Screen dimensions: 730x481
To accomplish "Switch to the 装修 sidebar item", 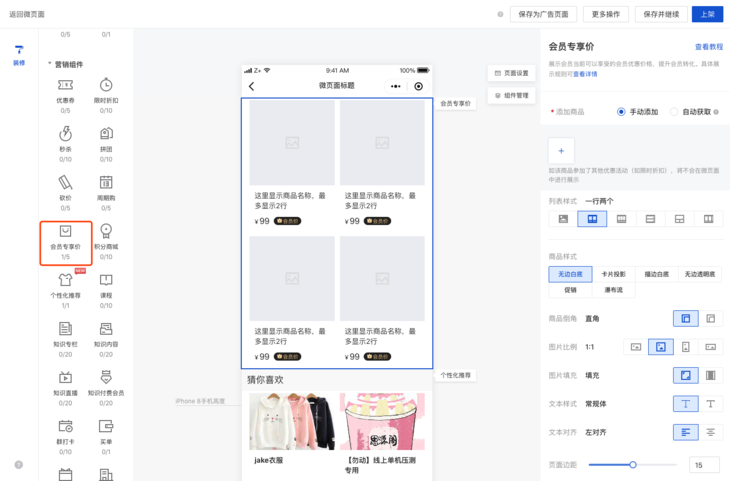I will [18, 54].
